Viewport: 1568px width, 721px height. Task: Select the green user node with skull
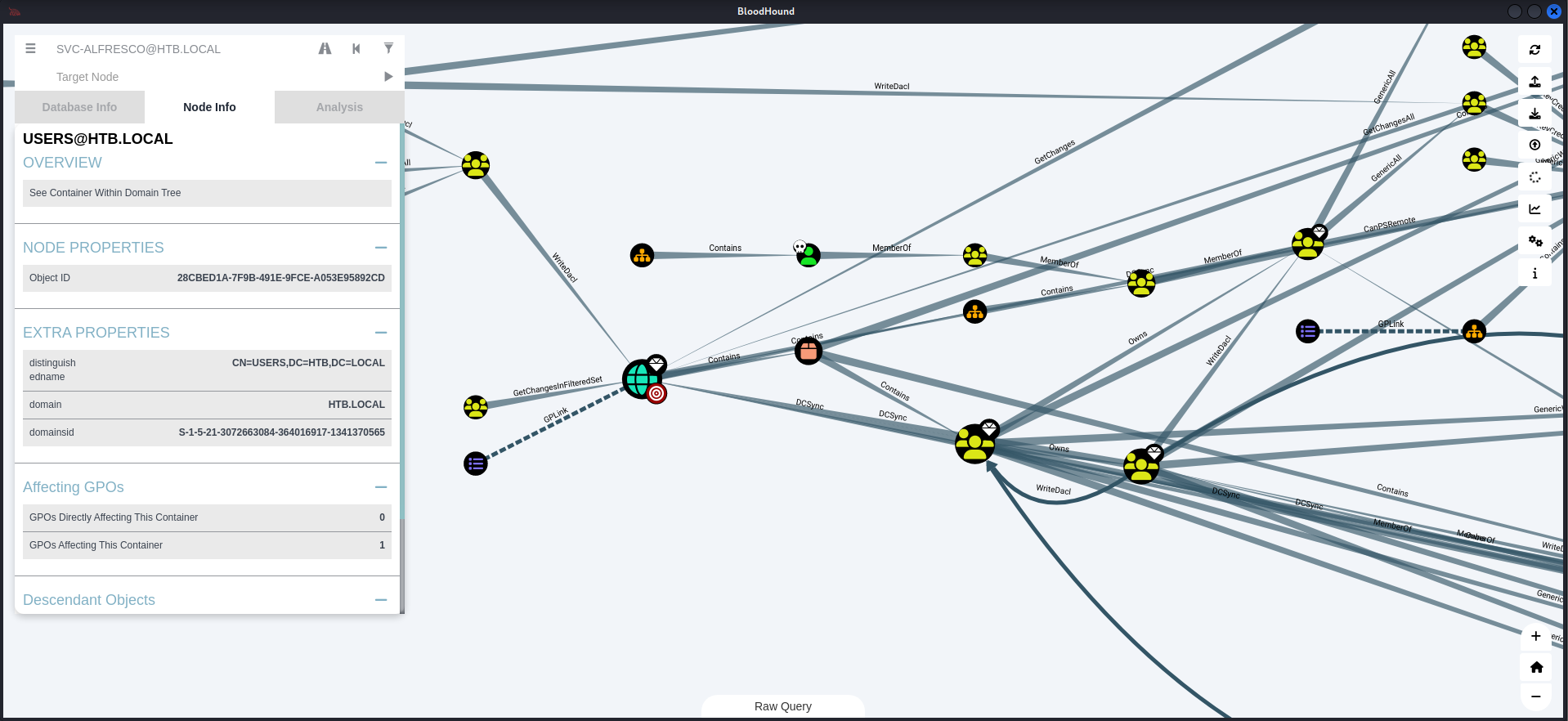808,255
